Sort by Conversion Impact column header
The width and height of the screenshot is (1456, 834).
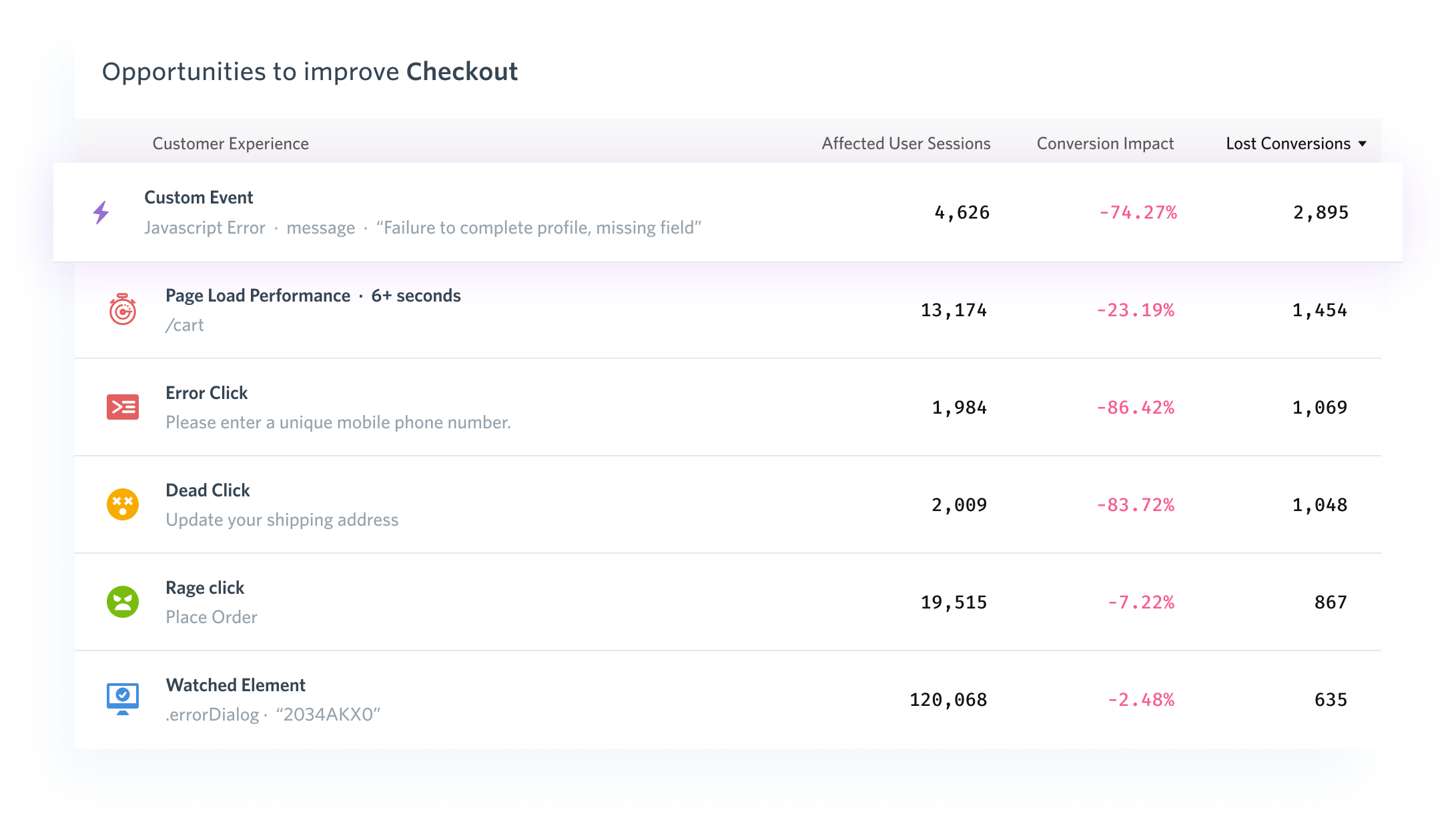(1105, 144)
